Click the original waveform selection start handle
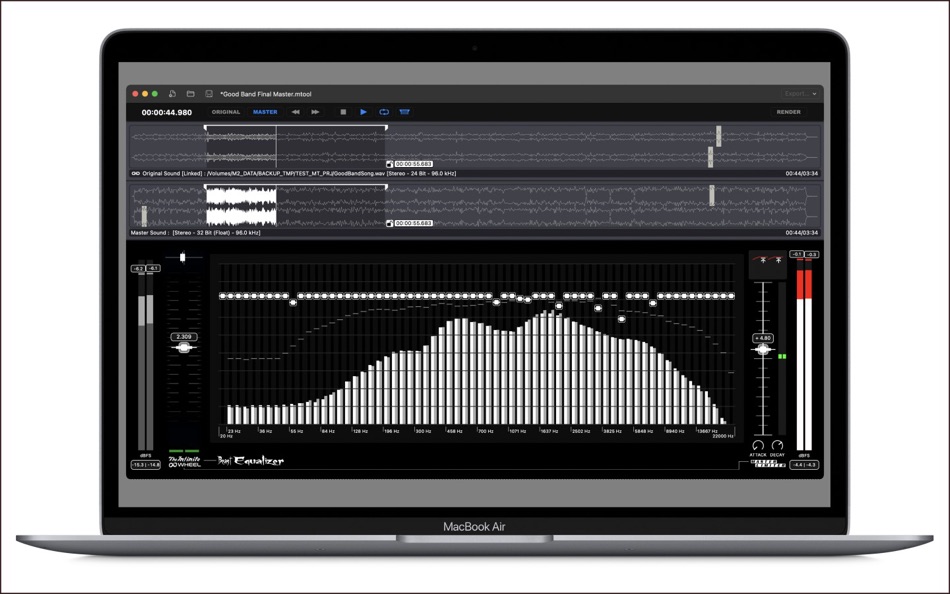The width and height of the screenshot is (950, 594). click(x=205, y=127)
